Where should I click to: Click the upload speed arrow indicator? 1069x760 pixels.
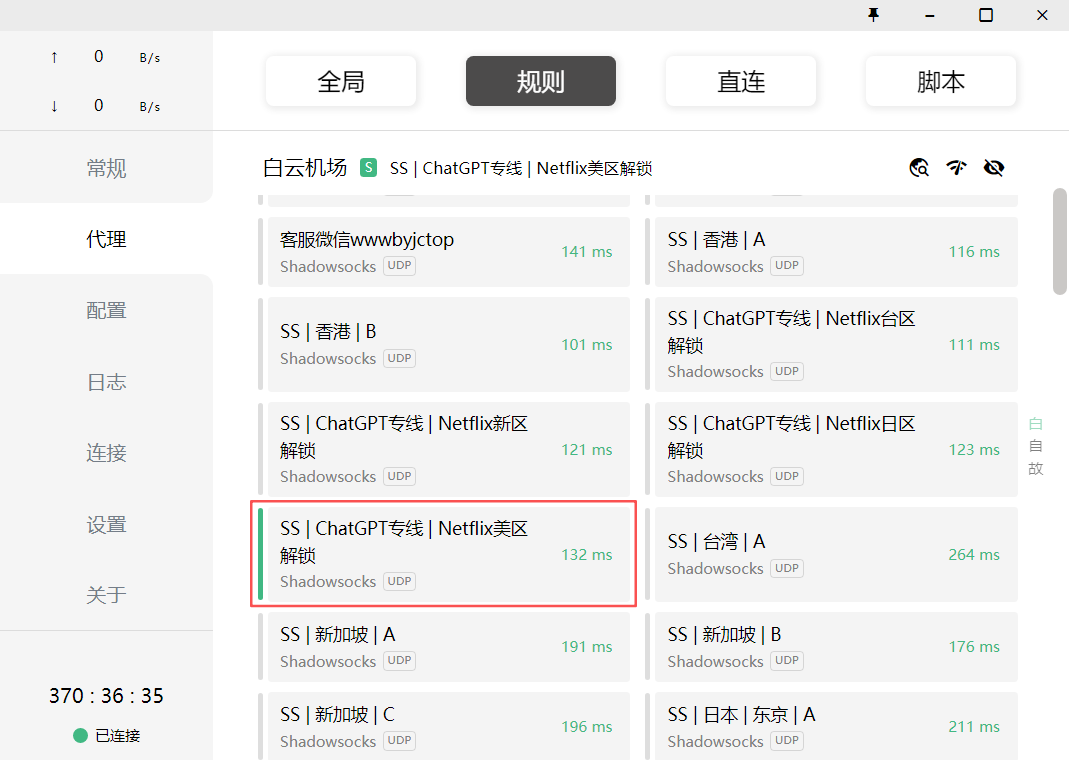click(54, 57)
